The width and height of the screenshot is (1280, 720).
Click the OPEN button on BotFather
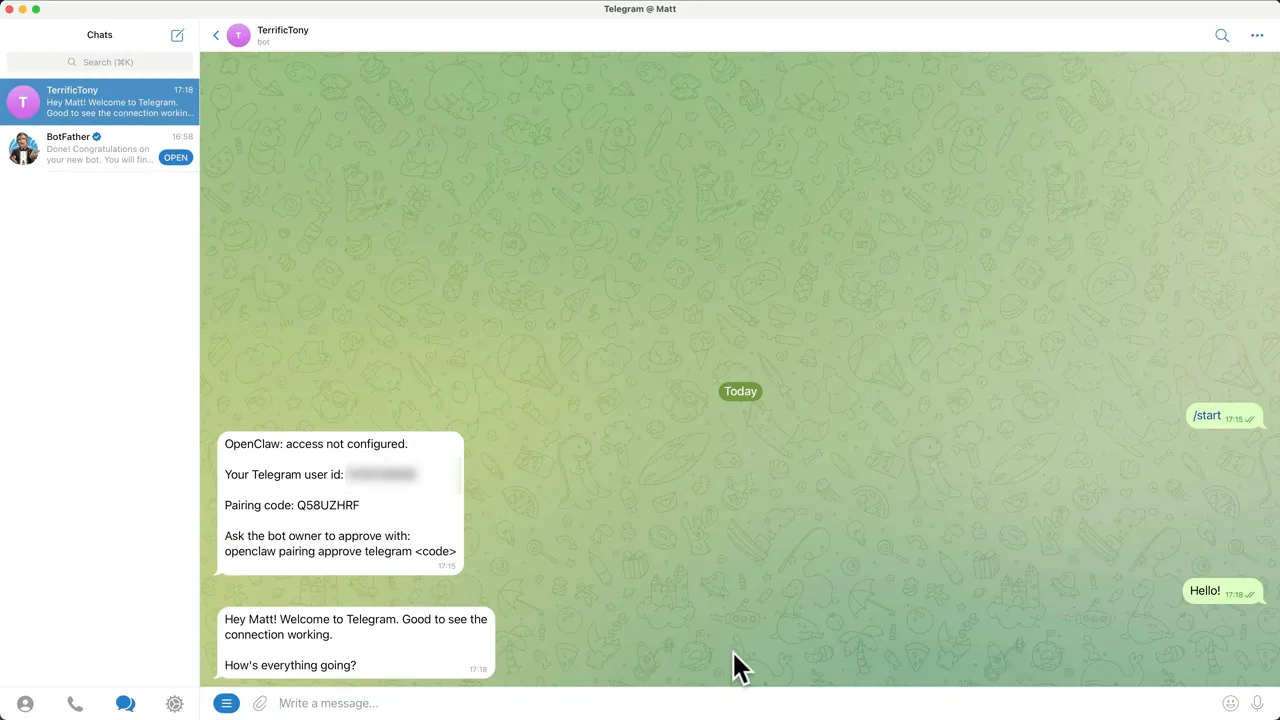[176, 157]
